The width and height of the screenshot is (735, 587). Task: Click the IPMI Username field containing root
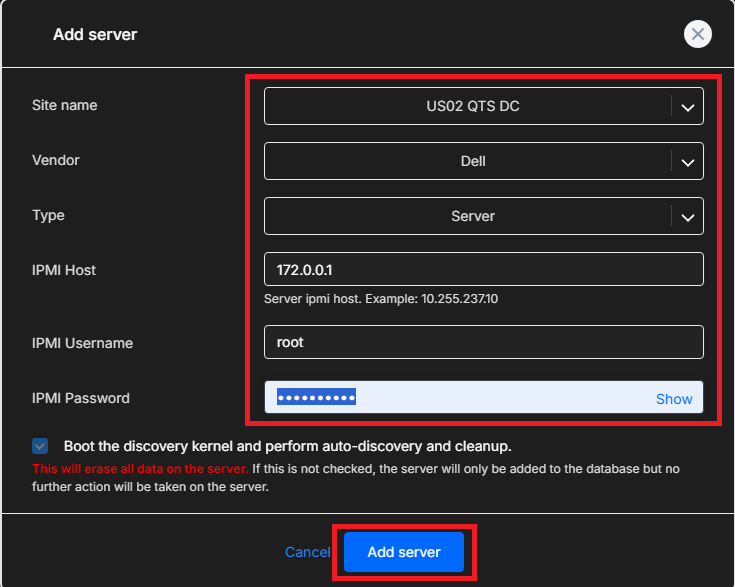click(x=483, y=342)
